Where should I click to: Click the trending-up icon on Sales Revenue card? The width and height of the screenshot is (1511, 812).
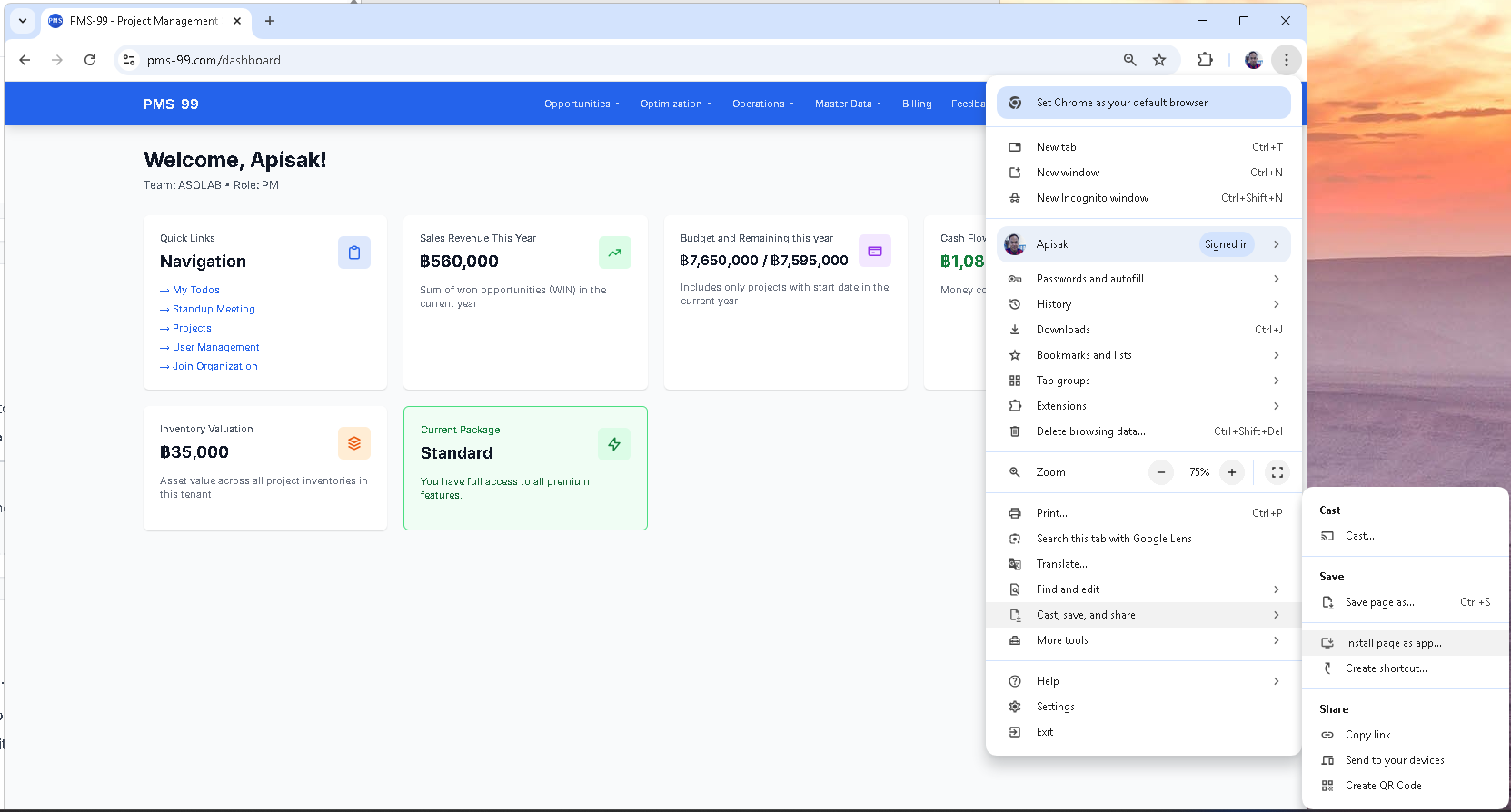point(615,253)
